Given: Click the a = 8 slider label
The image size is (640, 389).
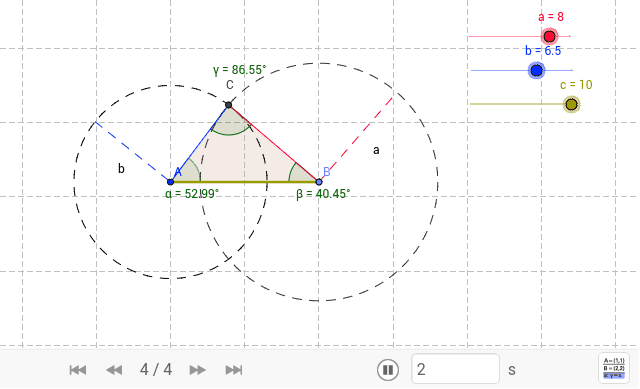Looking at the screenshot, I should tap(551, 17).
